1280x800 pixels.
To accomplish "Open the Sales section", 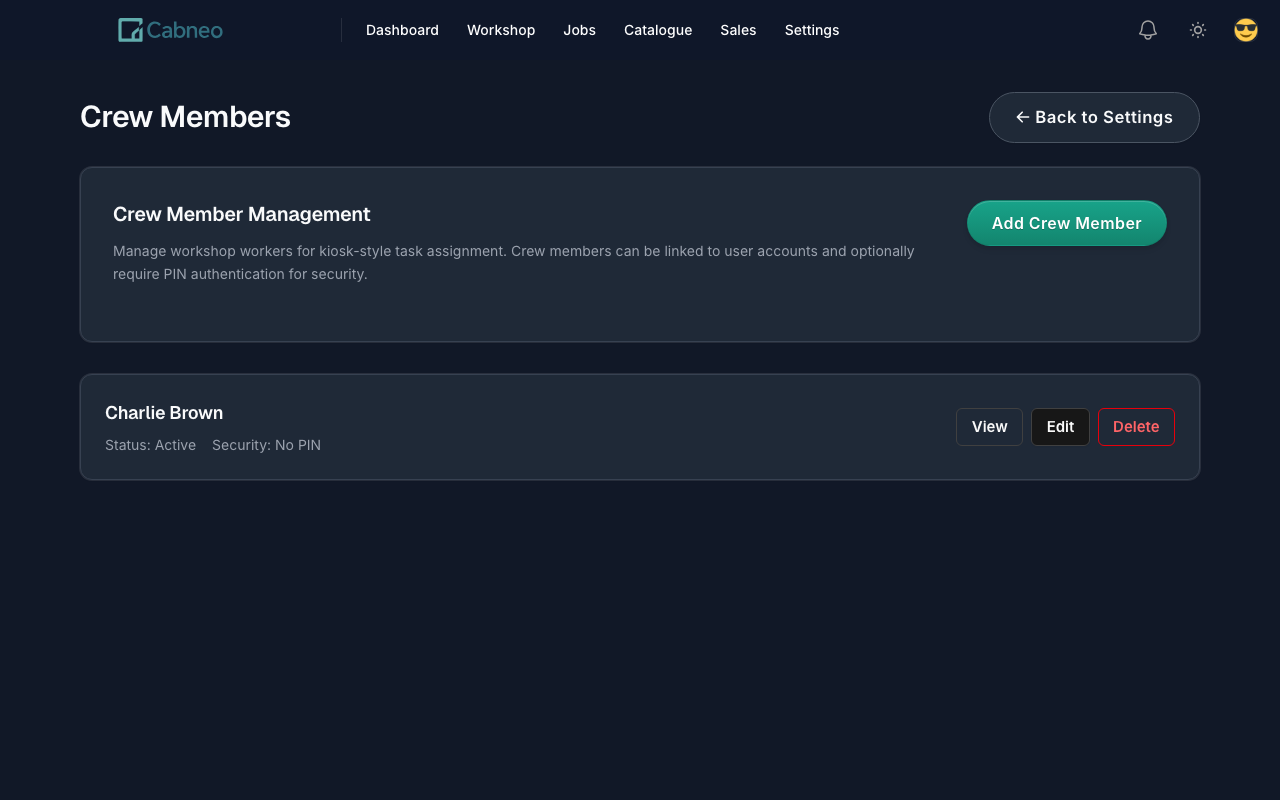I will click(738, 30).
